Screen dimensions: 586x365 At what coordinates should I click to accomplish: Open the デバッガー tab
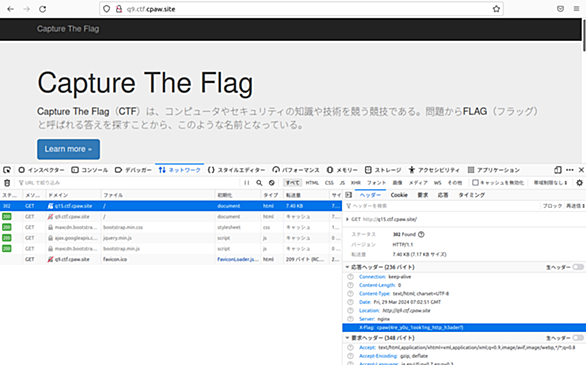coord(133,170)
